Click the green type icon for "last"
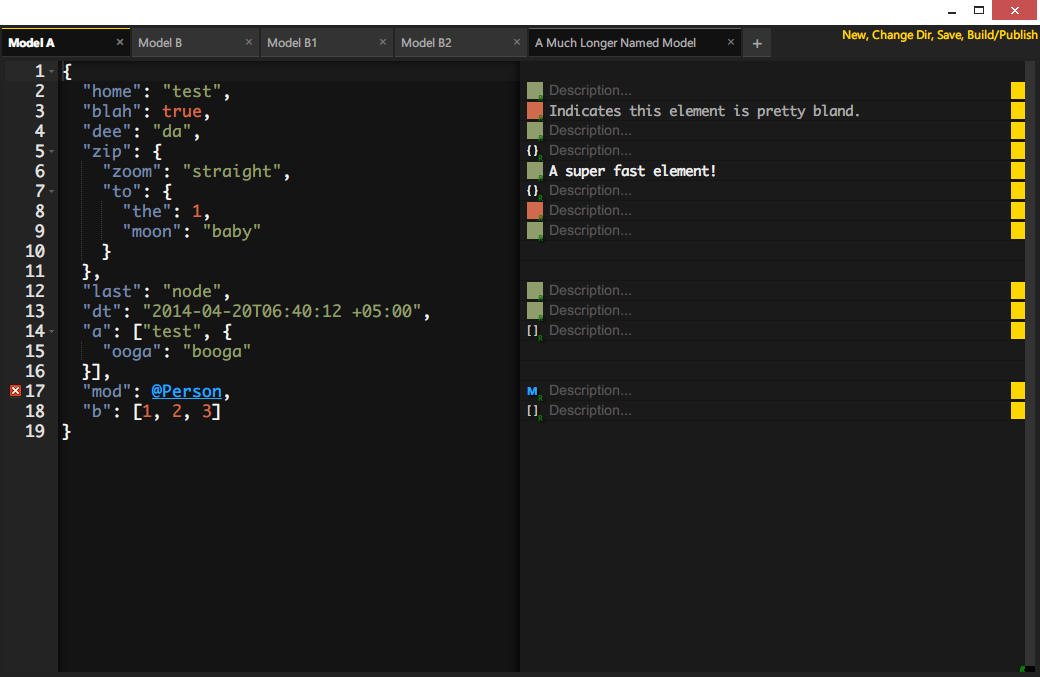The image size is (1040, 677). 535,290
